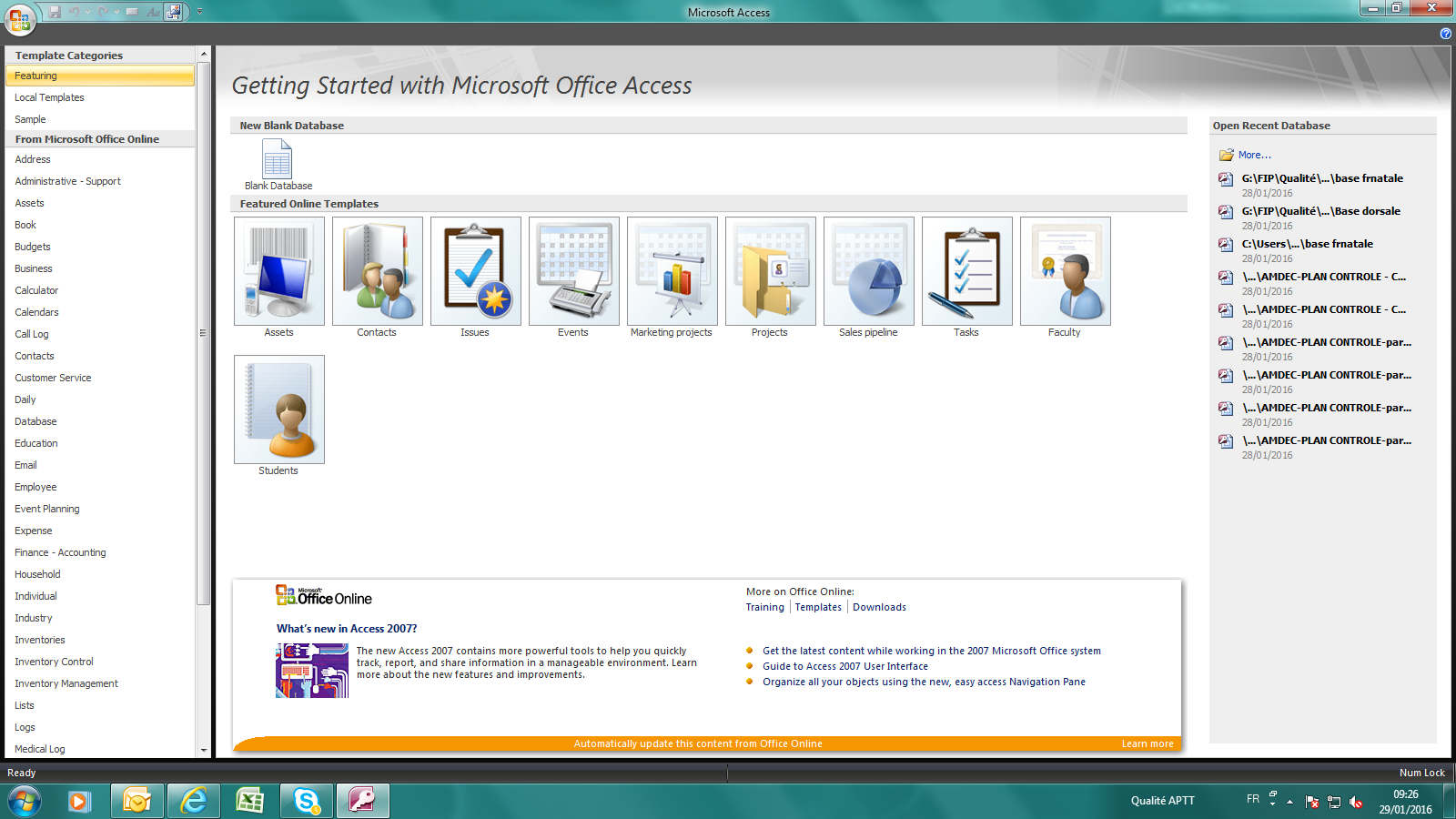This screenshot has width=1456, height=819.
Task: Open Access Help question mark icon
Action: click(x=1446, y=34)
